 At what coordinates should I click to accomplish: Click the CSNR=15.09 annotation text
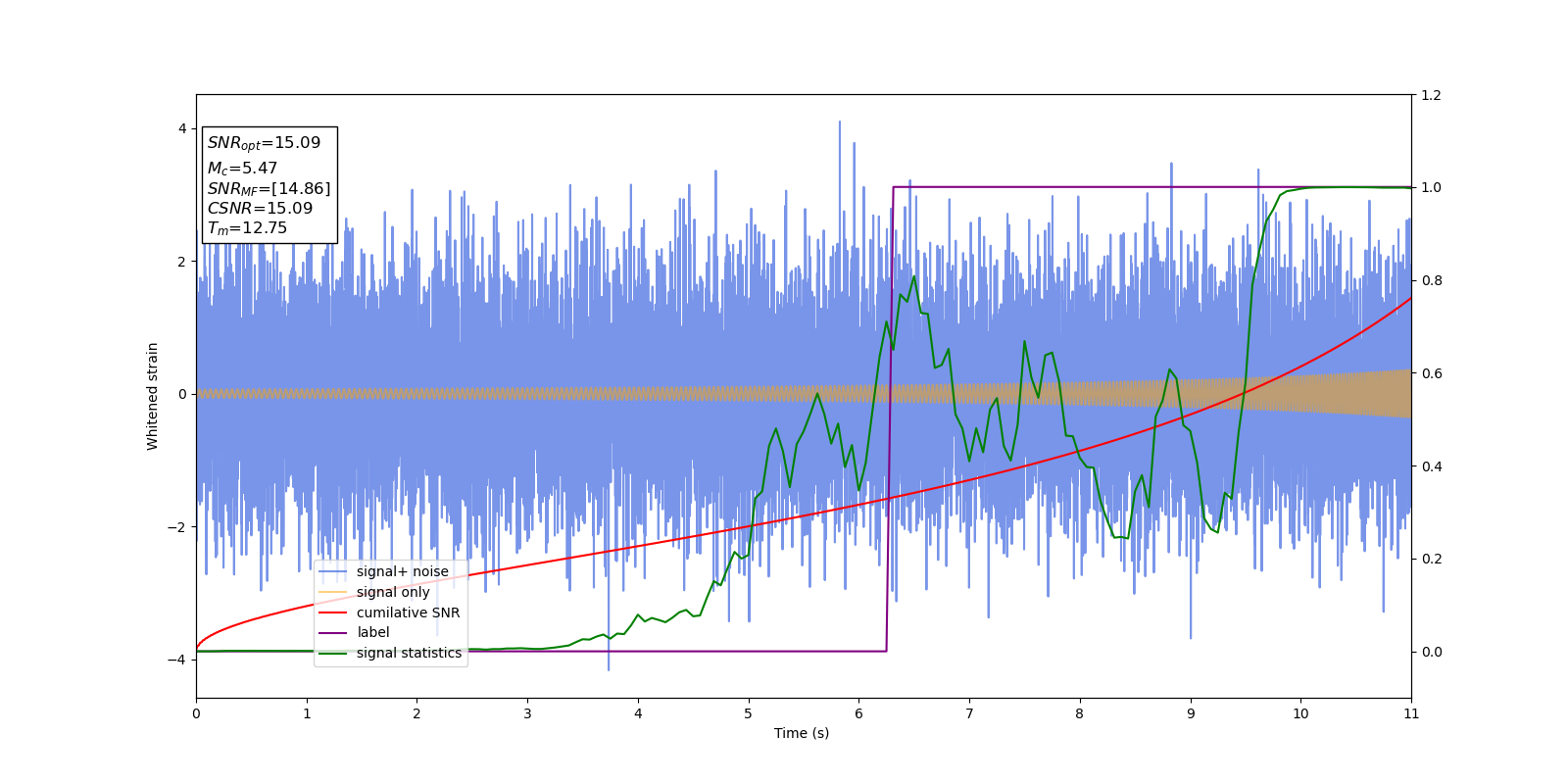tap(260, 209)
